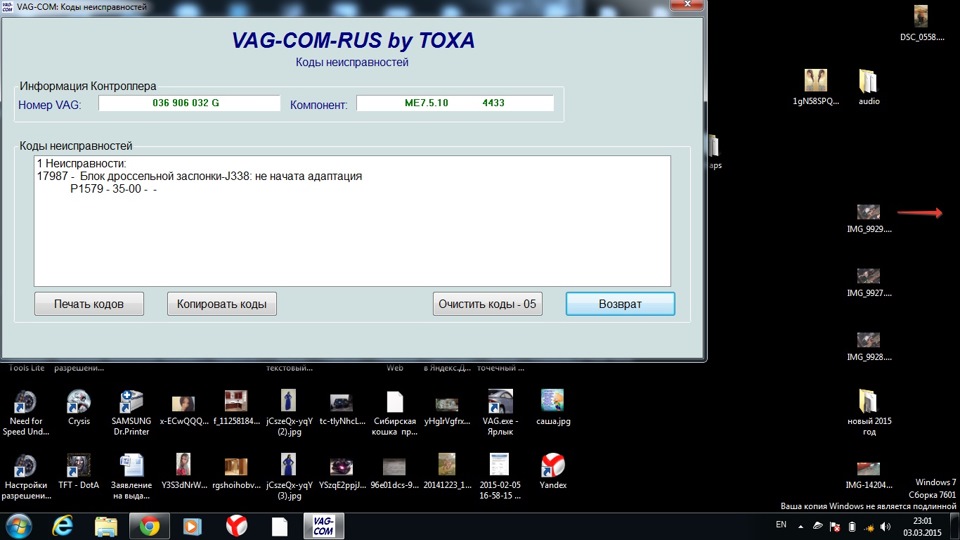Select the Компонент field ME7.5.10 4433
The width and height of the screenshot is (960, 540).
(x=455, y=103)
